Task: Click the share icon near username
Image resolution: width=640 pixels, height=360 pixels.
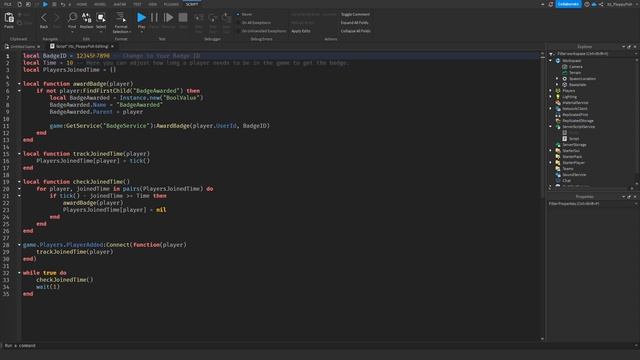Action: [x=601, y=4]
